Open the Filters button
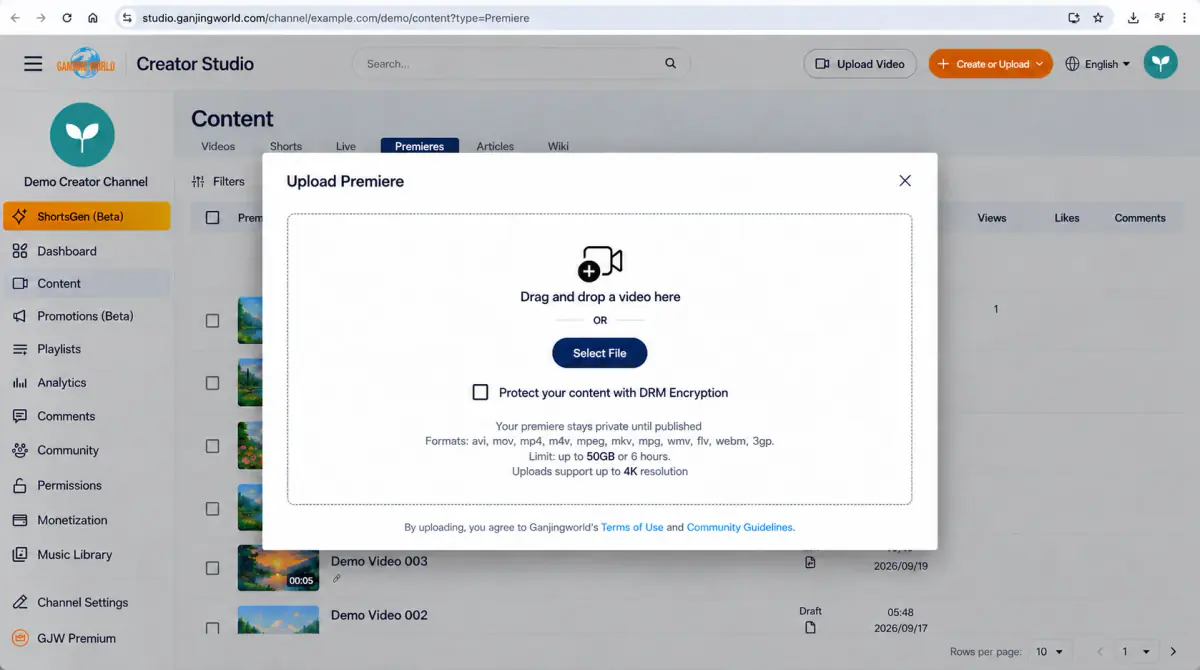This screenshot has height=670, width=1200. tap(218, 181)
